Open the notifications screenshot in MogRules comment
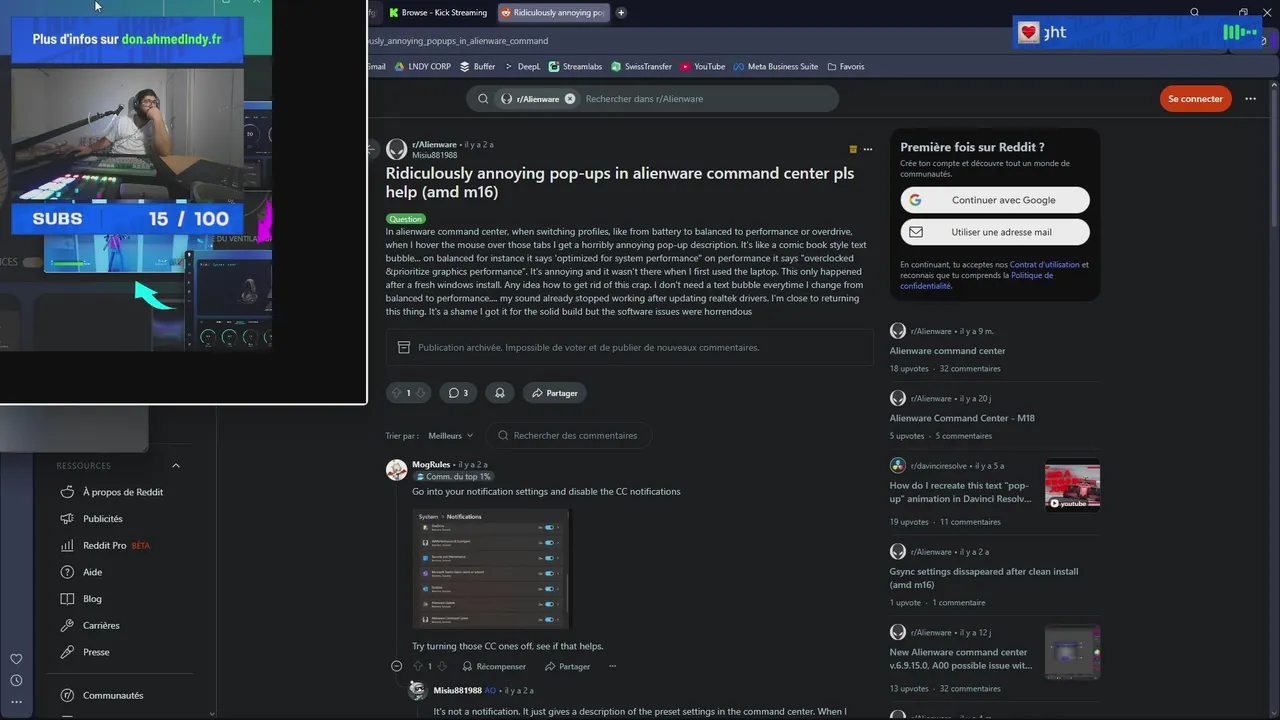The image size is (1280, 720). coord(491,569)
